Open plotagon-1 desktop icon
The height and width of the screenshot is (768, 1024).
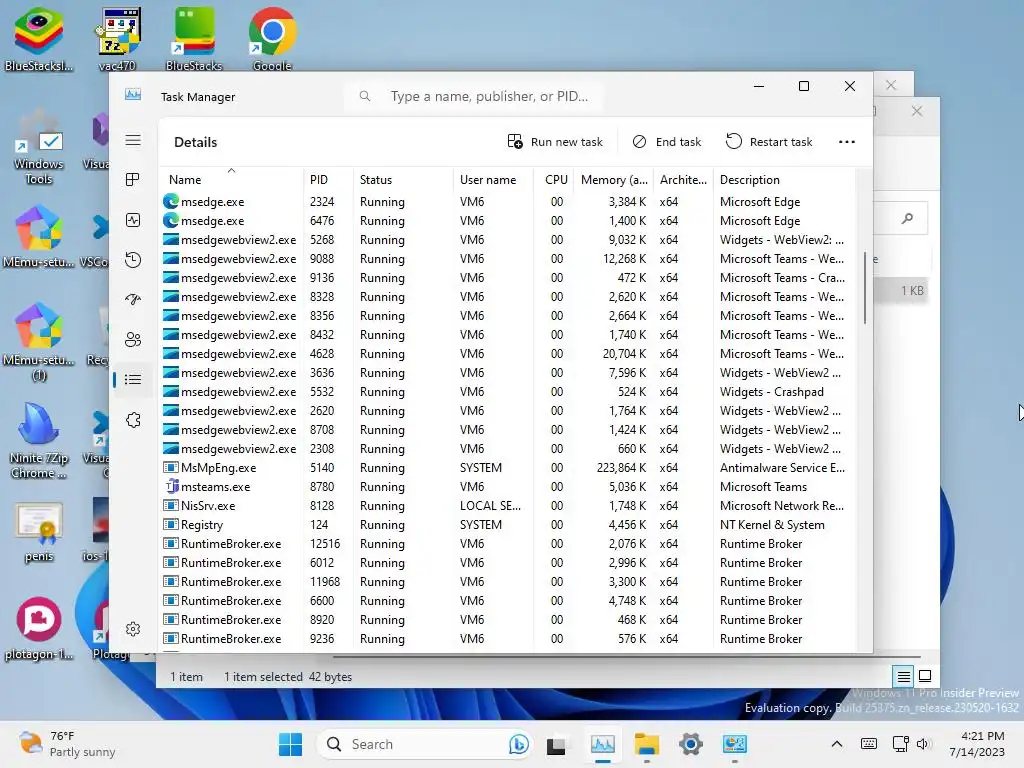pos(39,628)
